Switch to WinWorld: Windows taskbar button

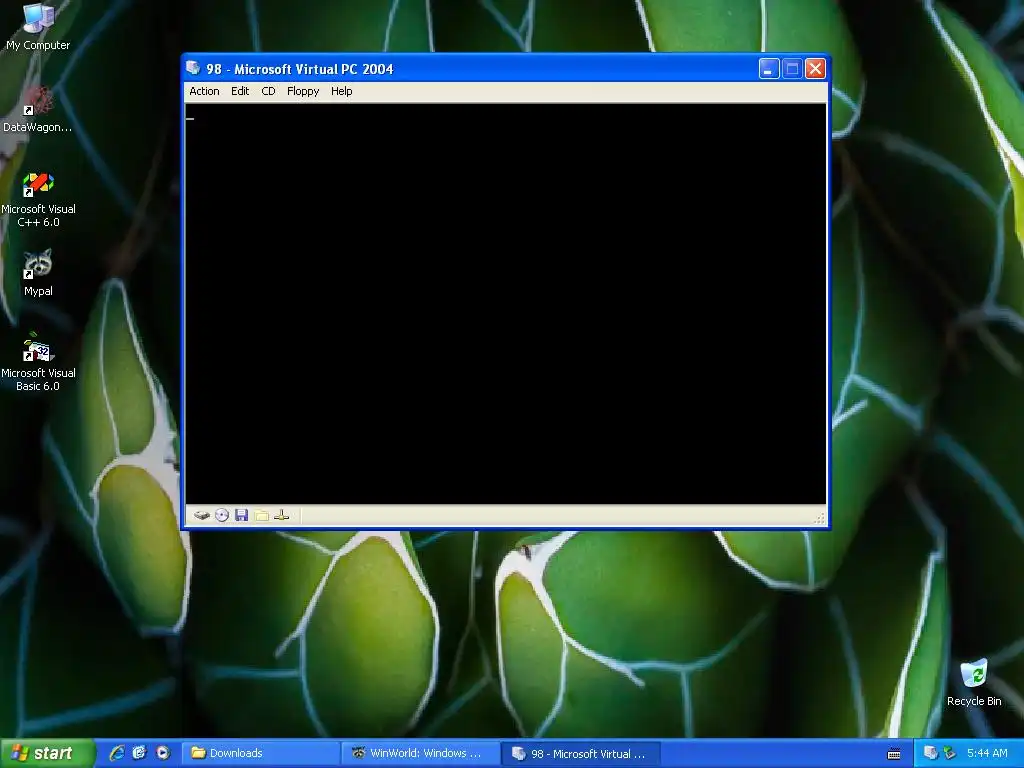point(421,754)
